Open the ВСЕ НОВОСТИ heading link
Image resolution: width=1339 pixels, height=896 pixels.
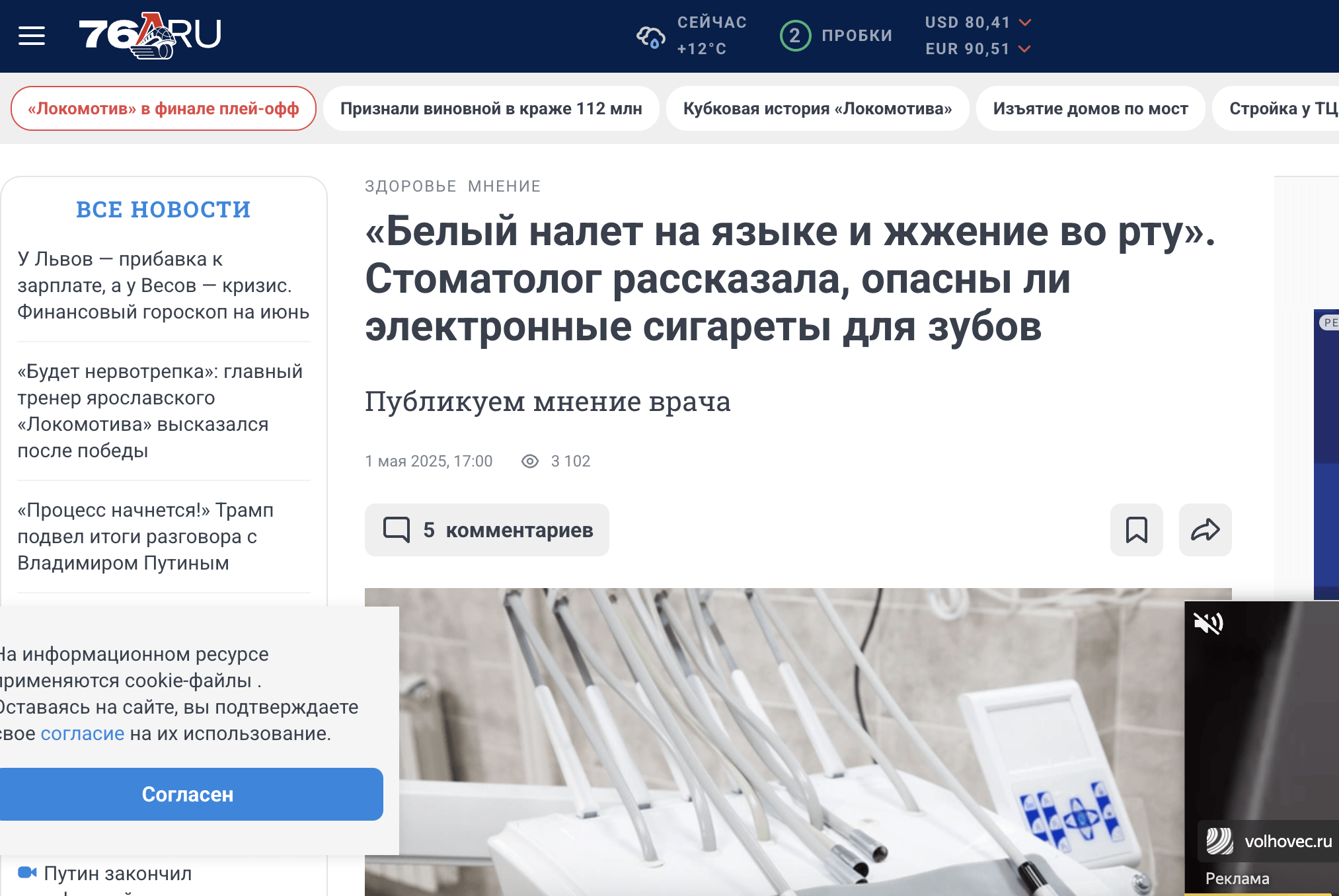[163, 209]
